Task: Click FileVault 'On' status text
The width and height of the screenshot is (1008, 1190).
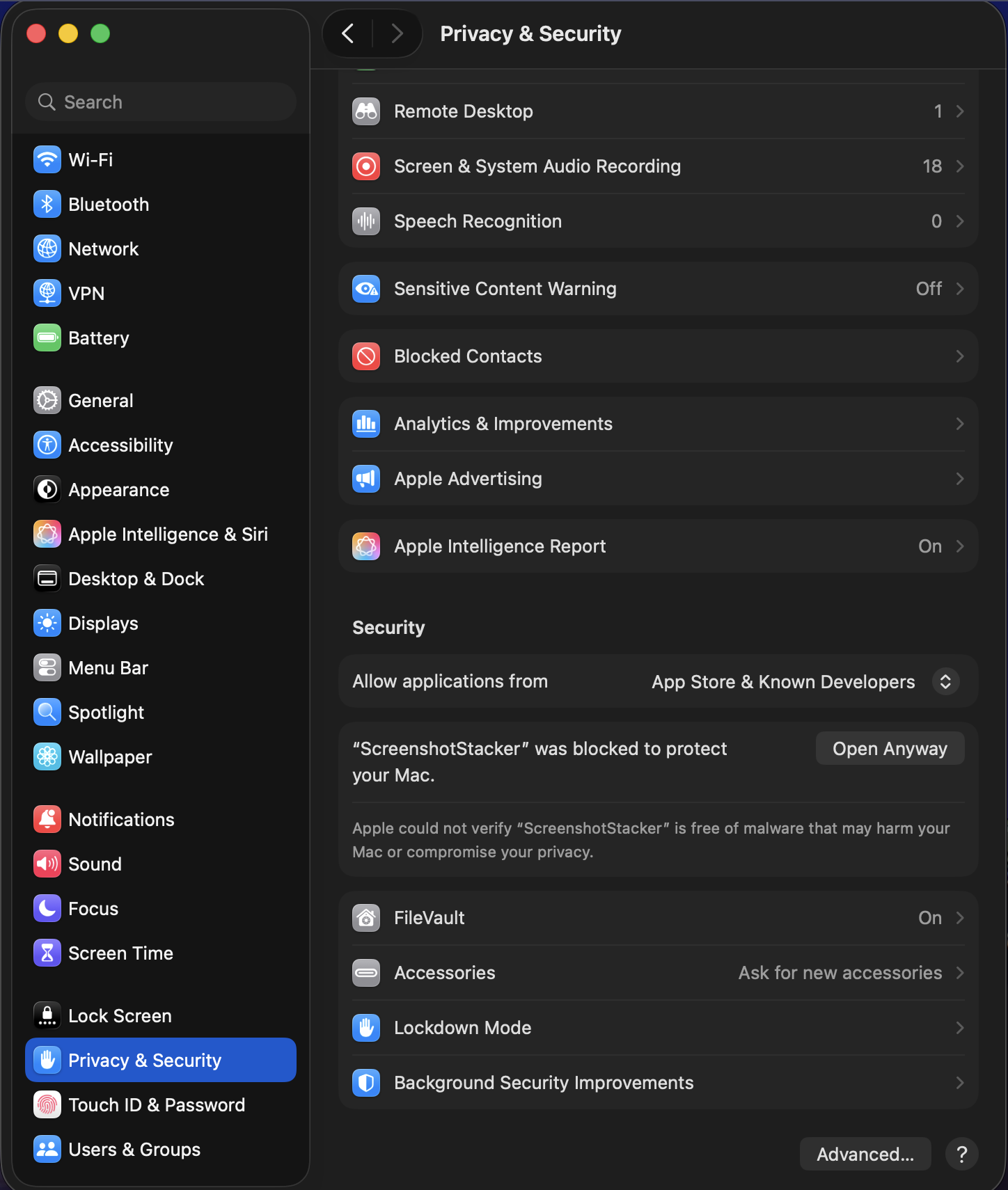Action: click(930, 918)
